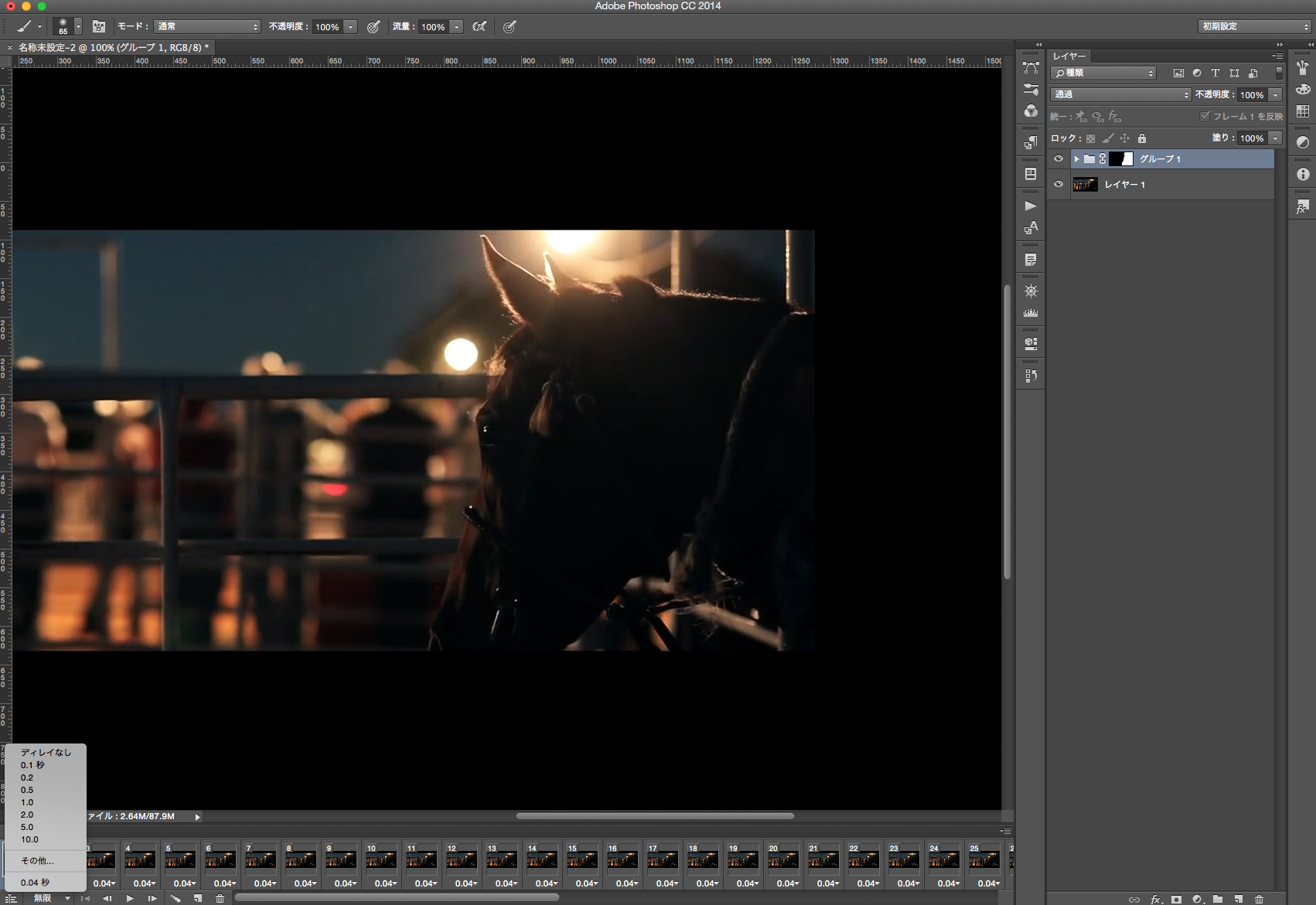The image size is (1316, 905).
Task: Toggle フレーム 1 を反映 checkbox
Action: click(x=1204, y=116)
